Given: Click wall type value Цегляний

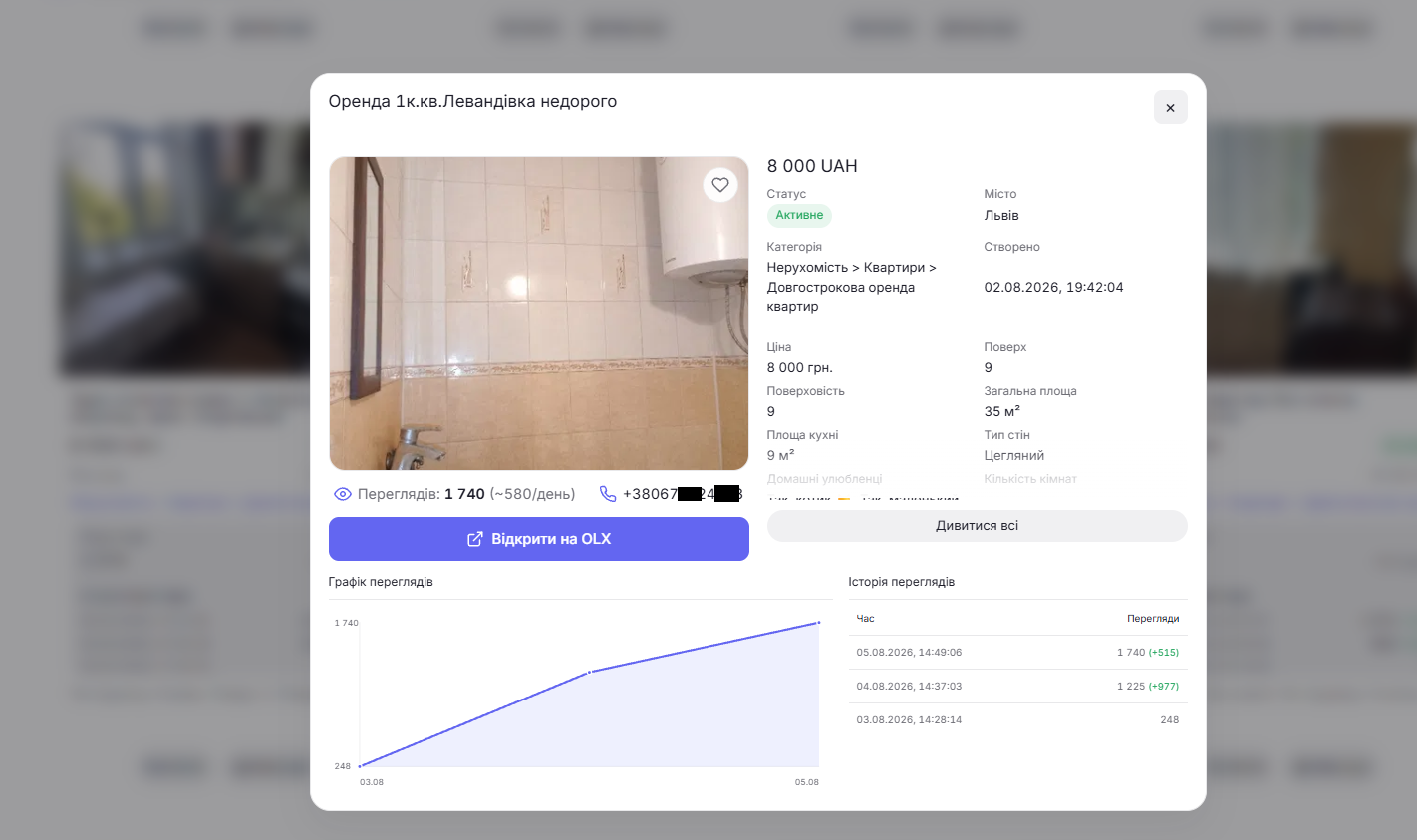Looking at the screenshot, I should point(1014,455).
